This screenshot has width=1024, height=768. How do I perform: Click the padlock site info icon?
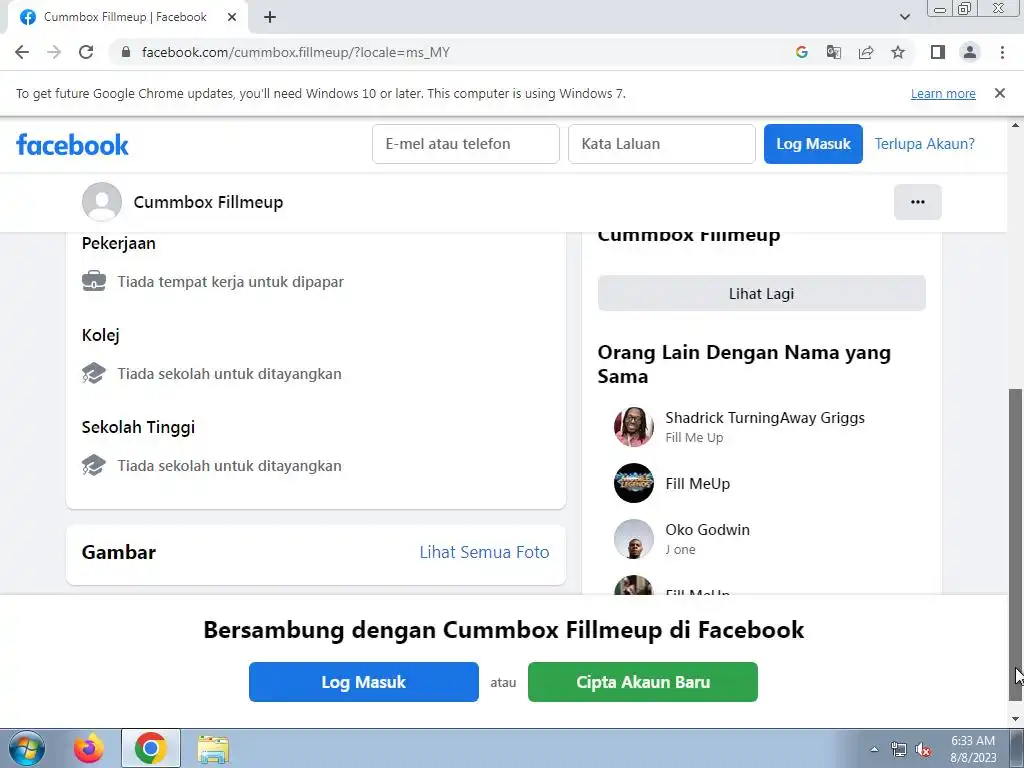tap(126, 52)
